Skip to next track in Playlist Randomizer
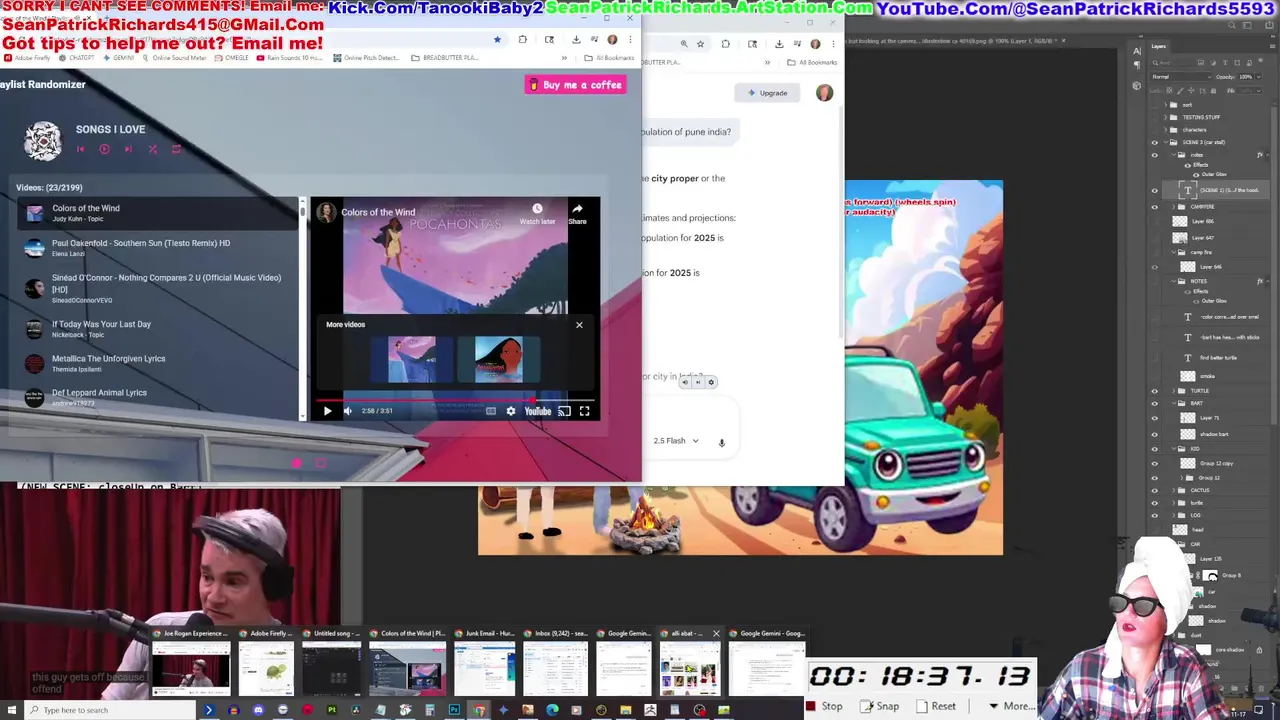Image resolution: width=1280 pixels, height=720 pixels. tap(128, 149)
